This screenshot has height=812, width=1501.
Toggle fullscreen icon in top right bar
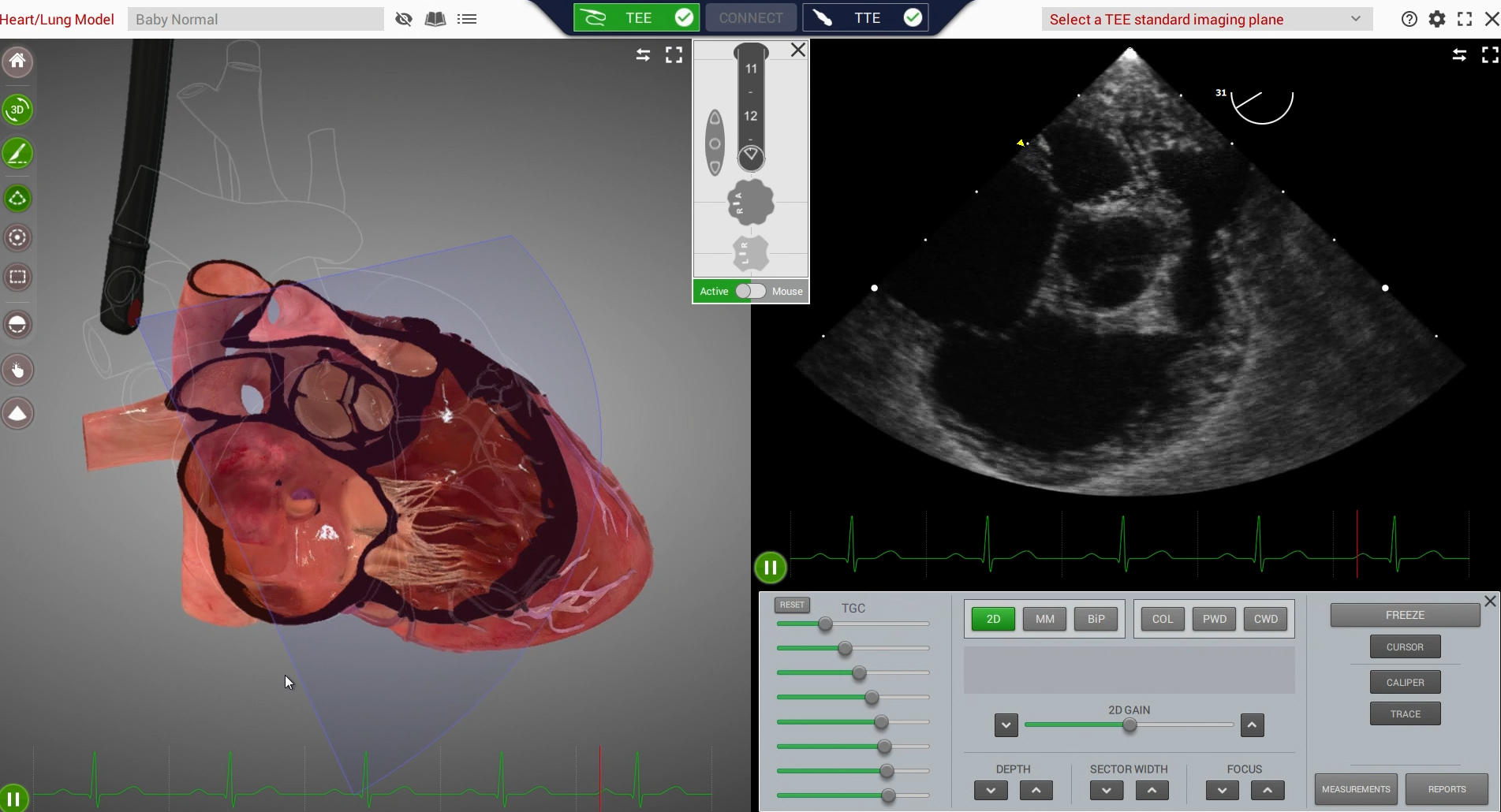(x=1465, y=19)
